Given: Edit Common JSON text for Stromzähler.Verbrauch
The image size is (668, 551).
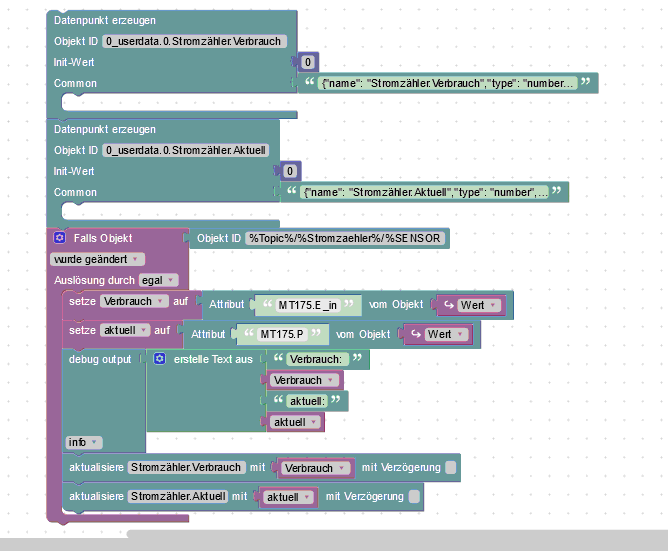Looking at the screenshot, I should pos(447,83).
